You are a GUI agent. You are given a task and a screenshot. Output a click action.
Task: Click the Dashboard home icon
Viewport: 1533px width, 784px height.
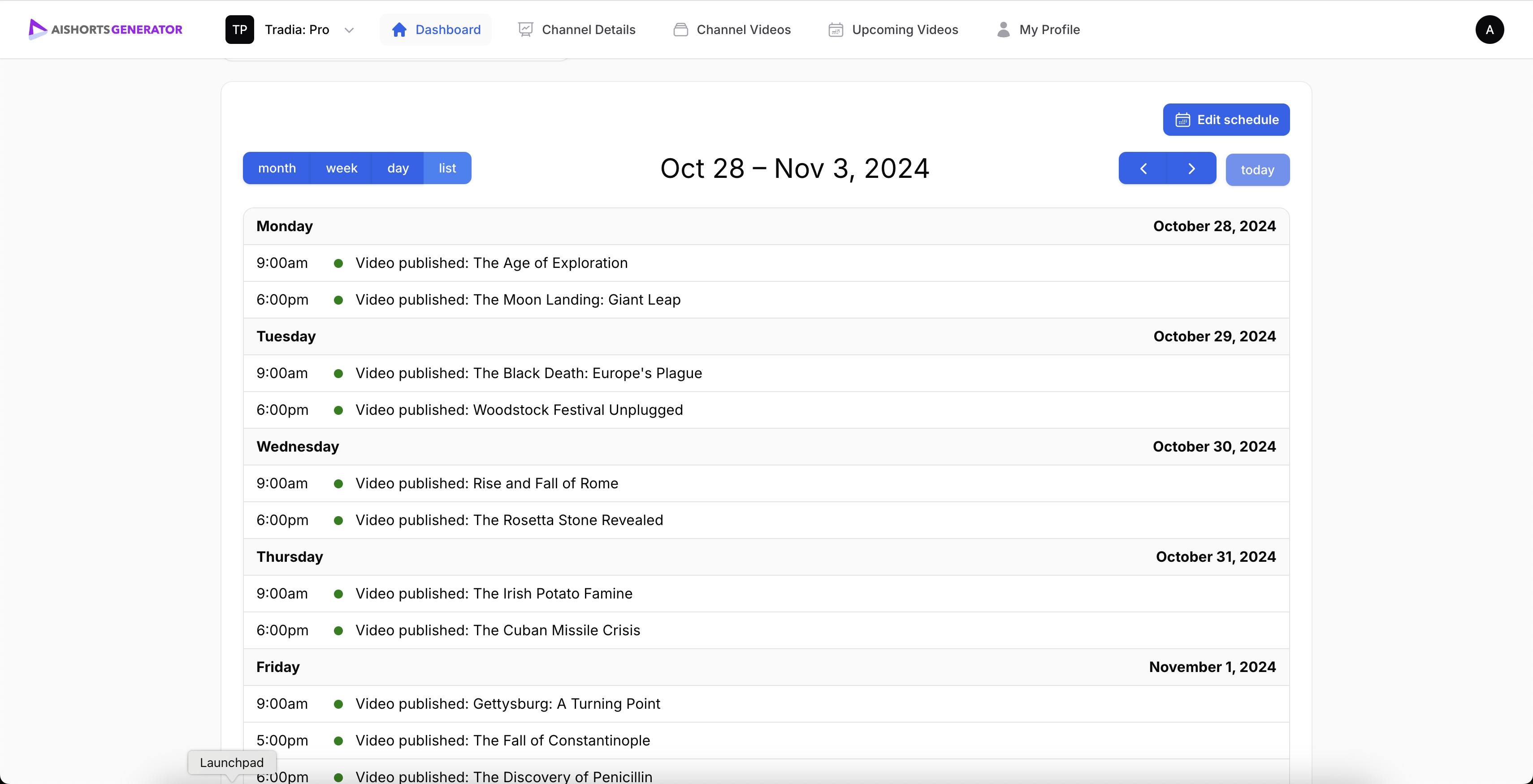pos(399,30)
